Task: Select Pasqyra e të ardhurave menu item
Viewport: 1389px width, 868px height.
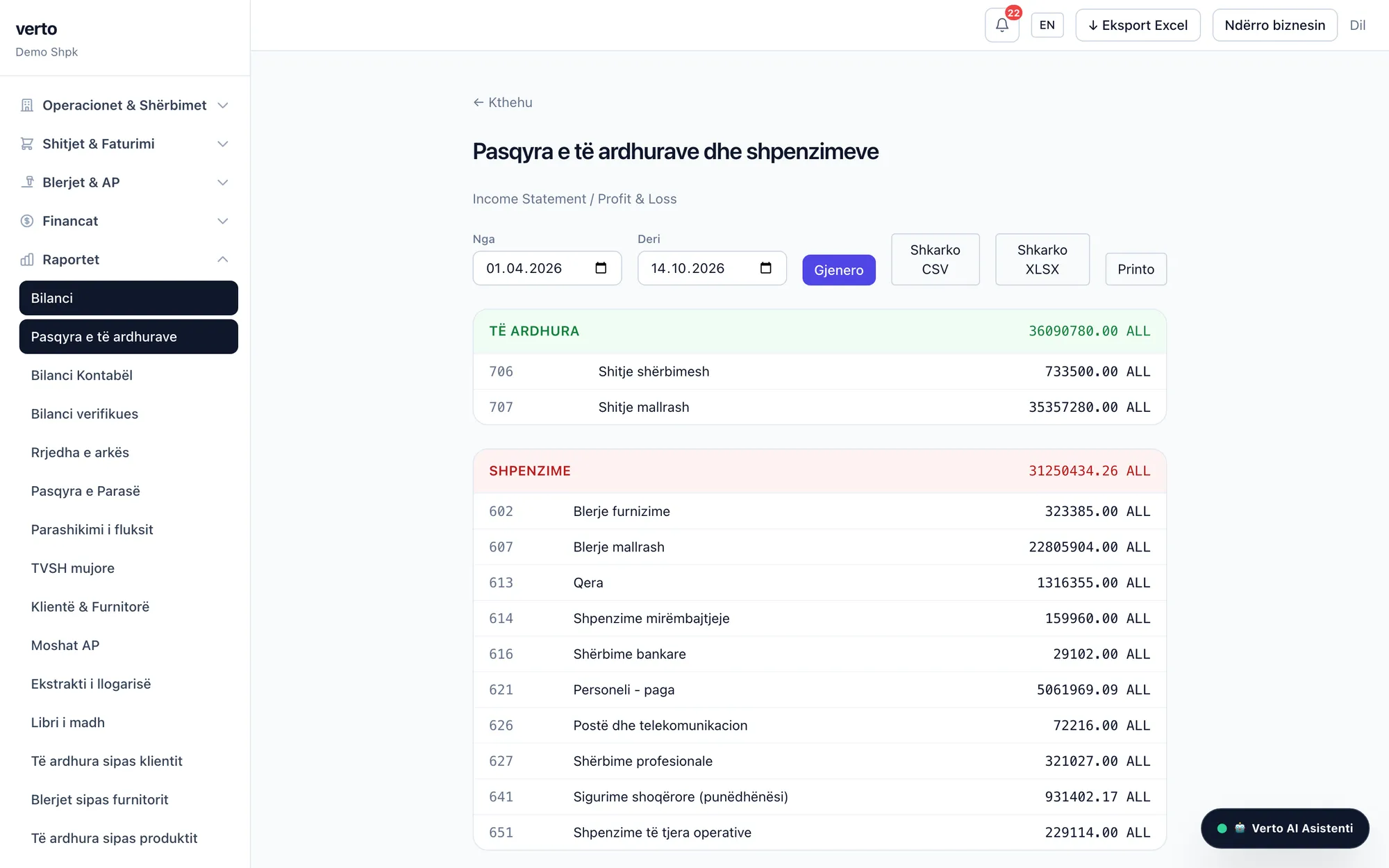Action: pos(128,337)
